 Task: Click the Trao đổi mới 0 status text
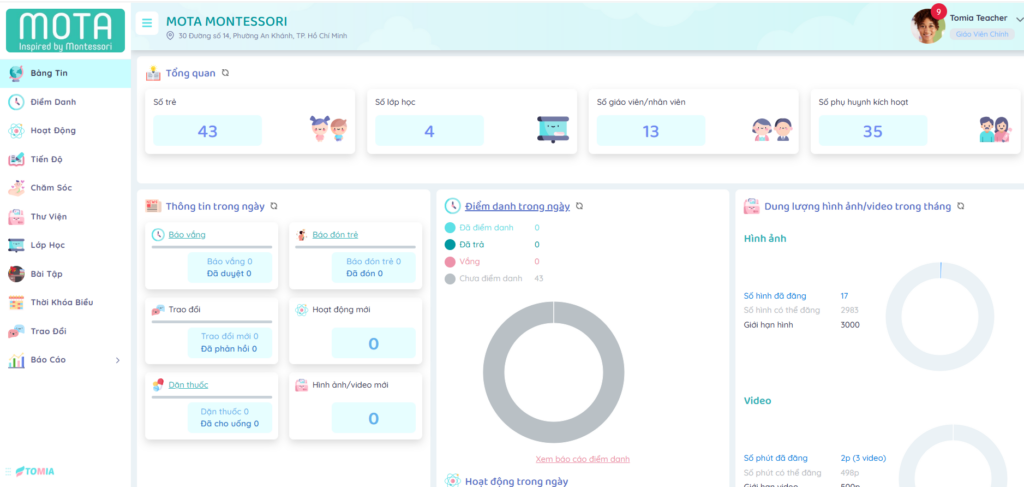pyautogui.click(x=230, y=336)
